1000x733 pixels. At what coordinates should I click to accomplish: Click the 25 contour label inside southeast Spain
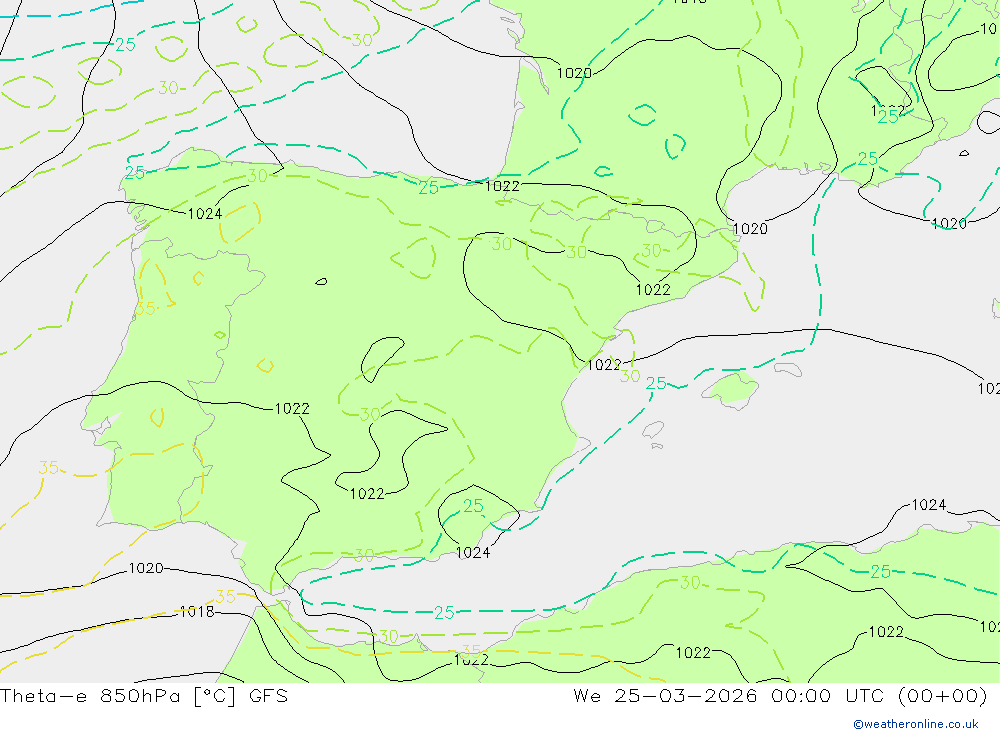point(473,506)
